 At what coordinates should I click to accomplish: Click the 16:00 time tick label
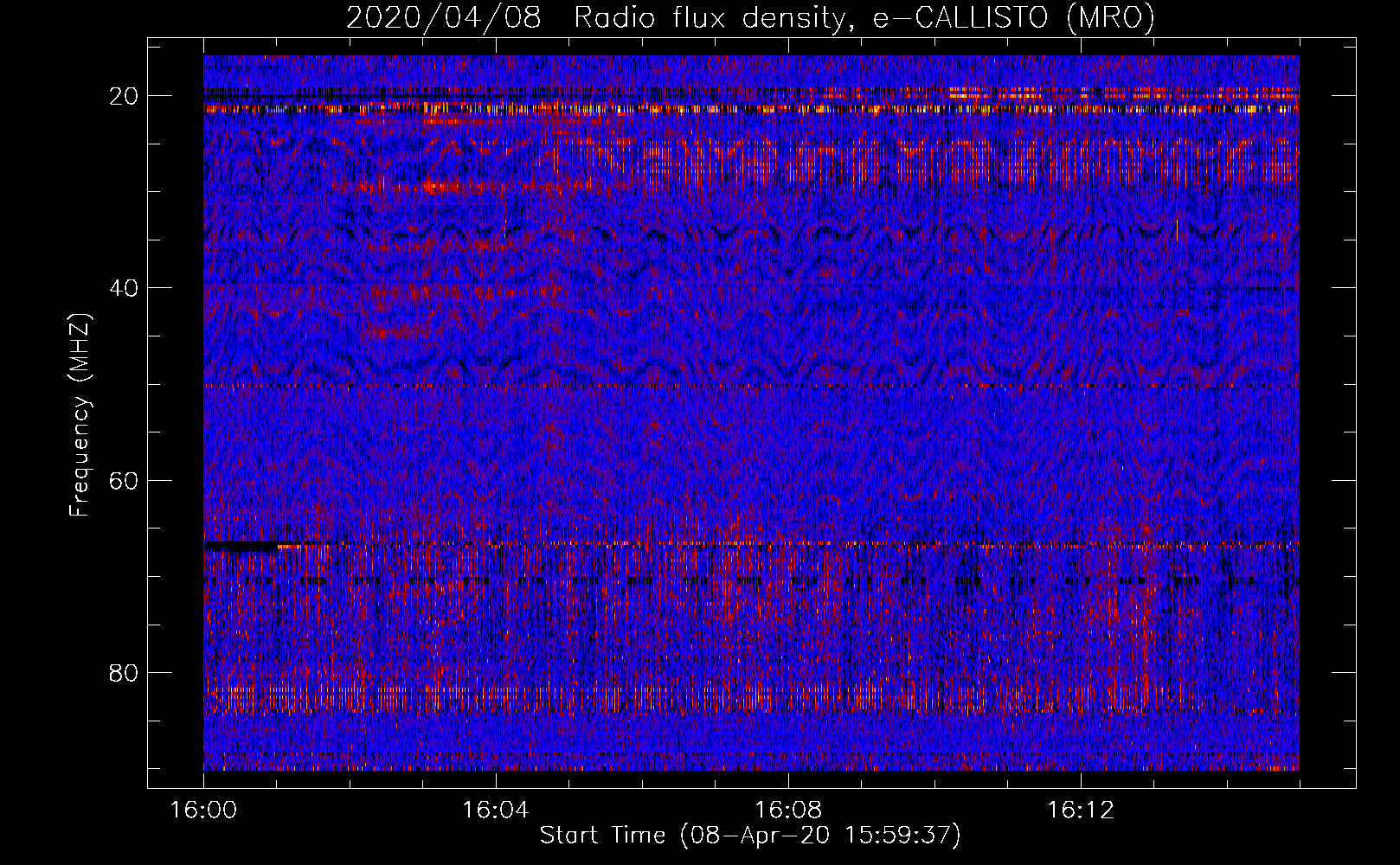tap(203, 811)
